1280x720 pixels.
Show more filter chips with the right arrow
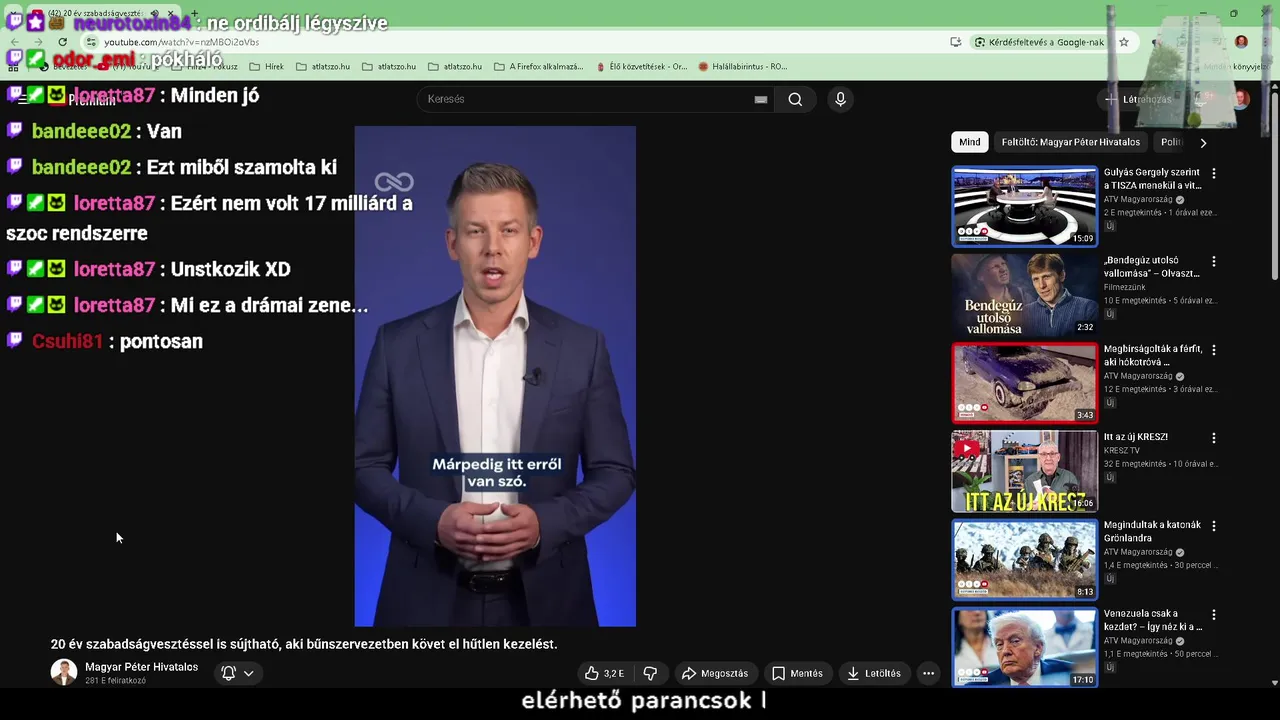[x=1203, y=142]
